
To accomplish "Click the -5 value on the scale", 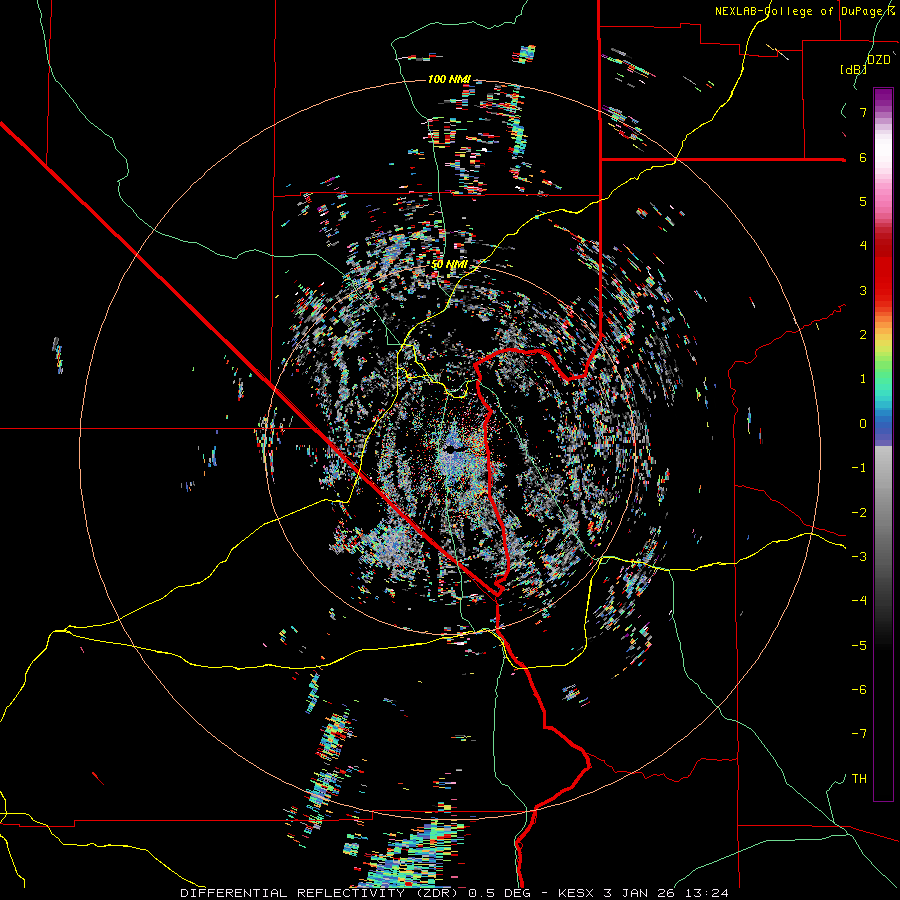I will [859, 646].
